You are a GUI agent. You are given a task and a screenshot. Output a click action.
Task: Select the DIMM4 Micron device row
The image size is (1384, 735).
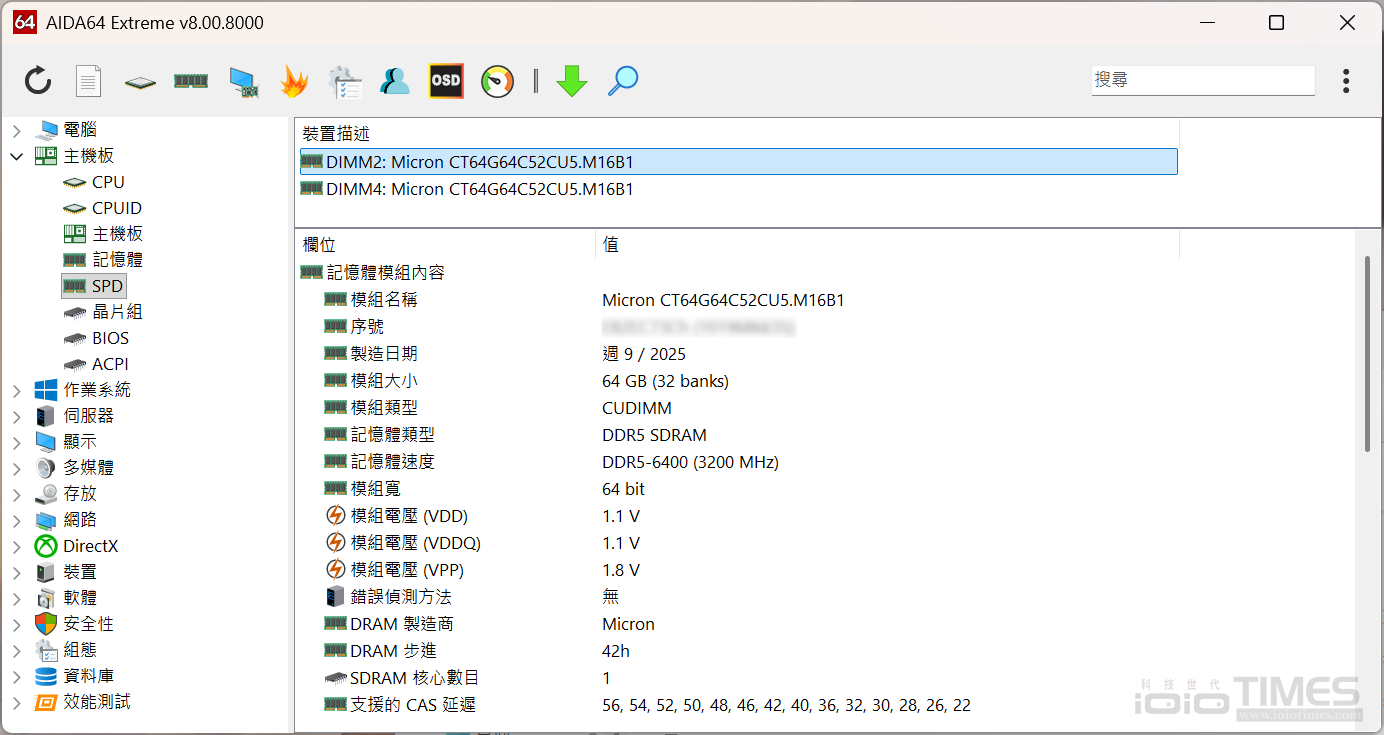(480, 189)
